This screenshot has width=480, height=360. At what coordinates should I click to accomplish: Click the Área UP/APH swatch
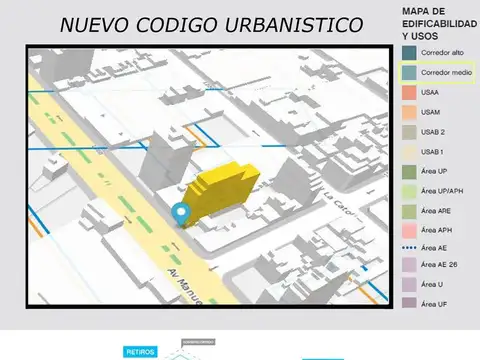[x=409, y=191]
